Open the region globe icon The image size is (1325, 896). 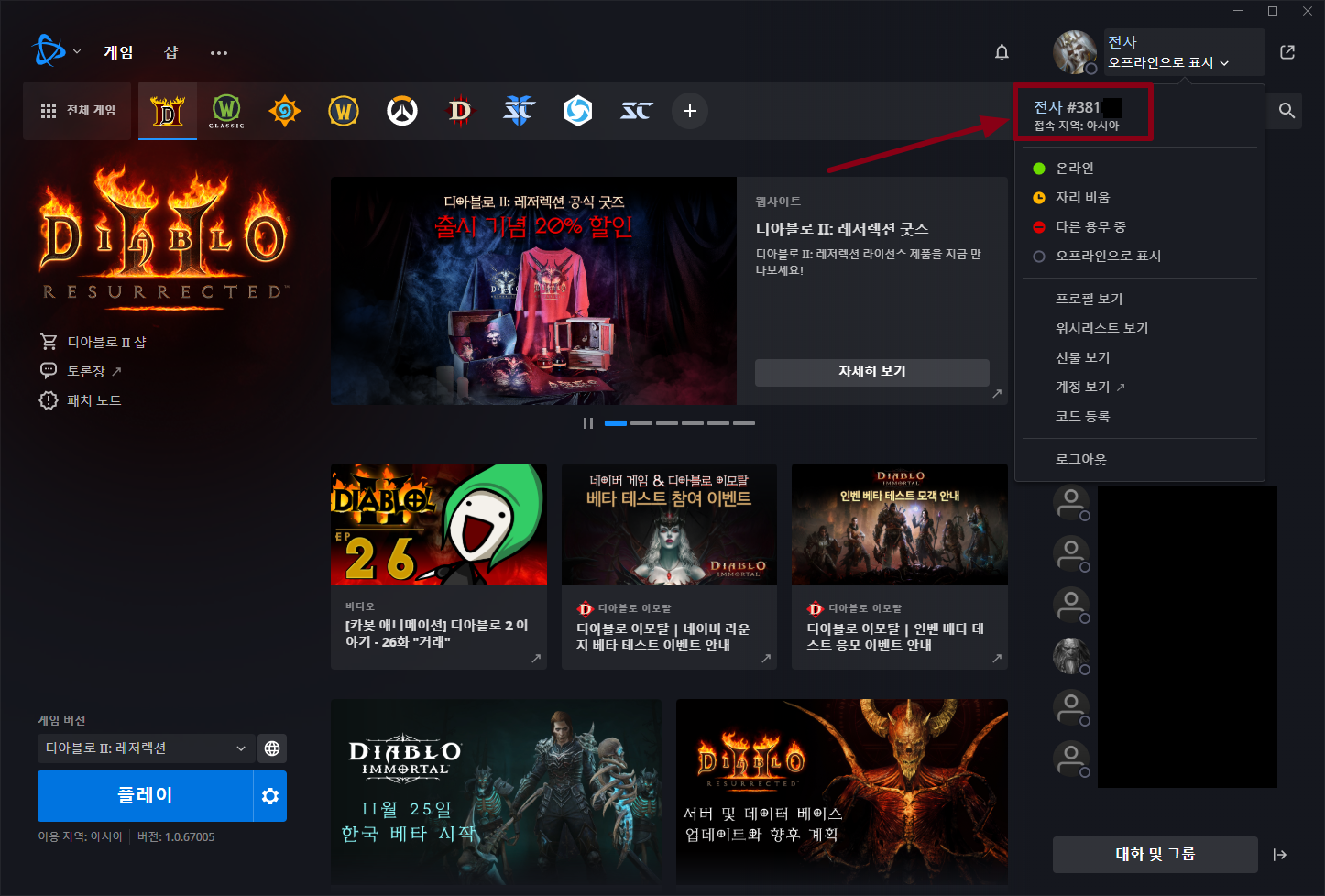272,748
